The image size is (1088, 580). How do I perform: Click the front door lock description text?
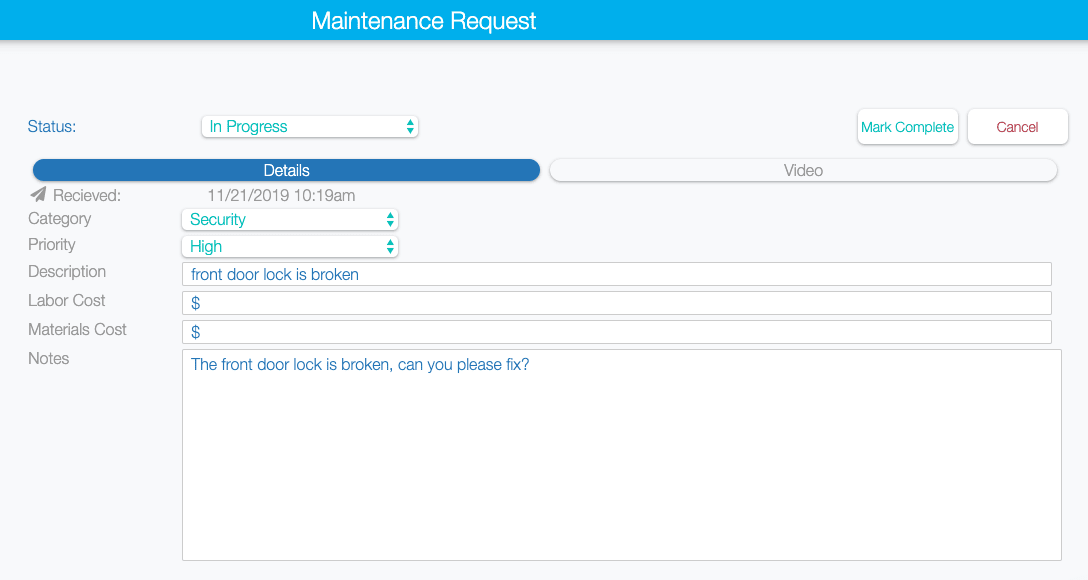coord(274,273)
